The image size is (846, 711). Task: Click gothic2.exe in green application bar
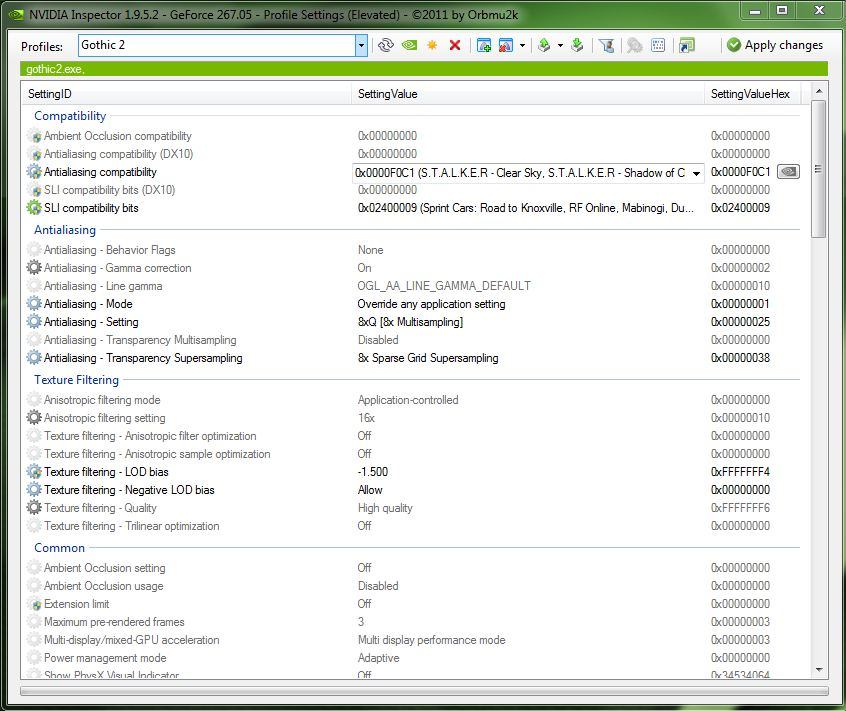[x=54, y=69]
